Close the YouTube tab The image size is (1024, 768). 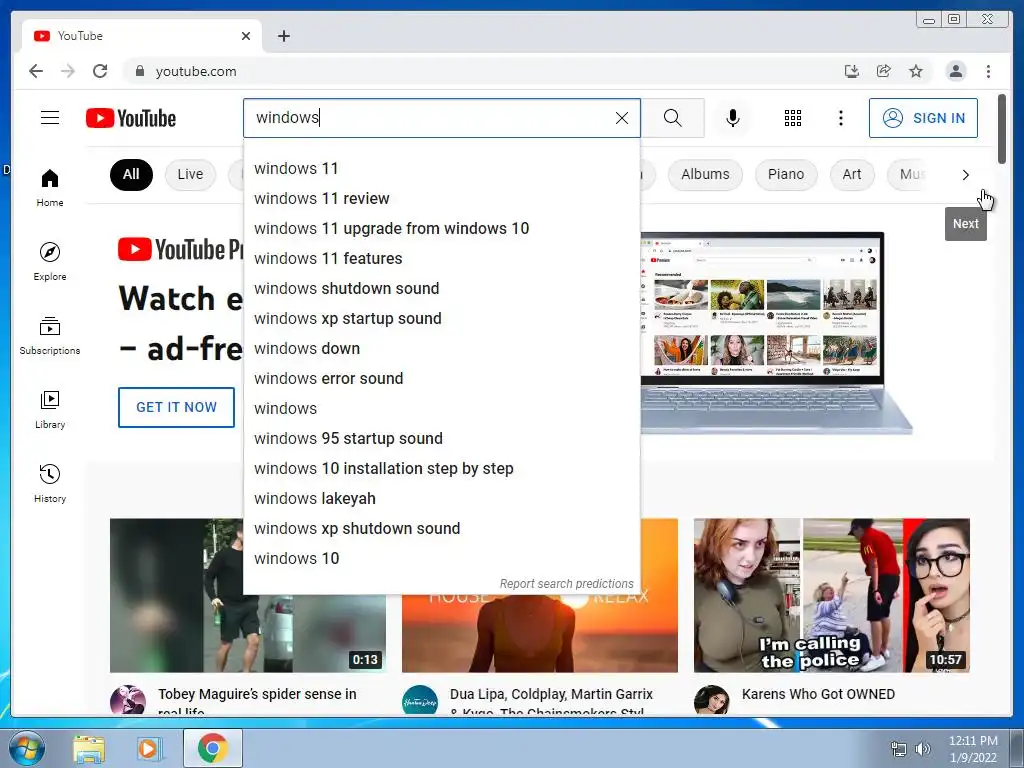(246, 36)
